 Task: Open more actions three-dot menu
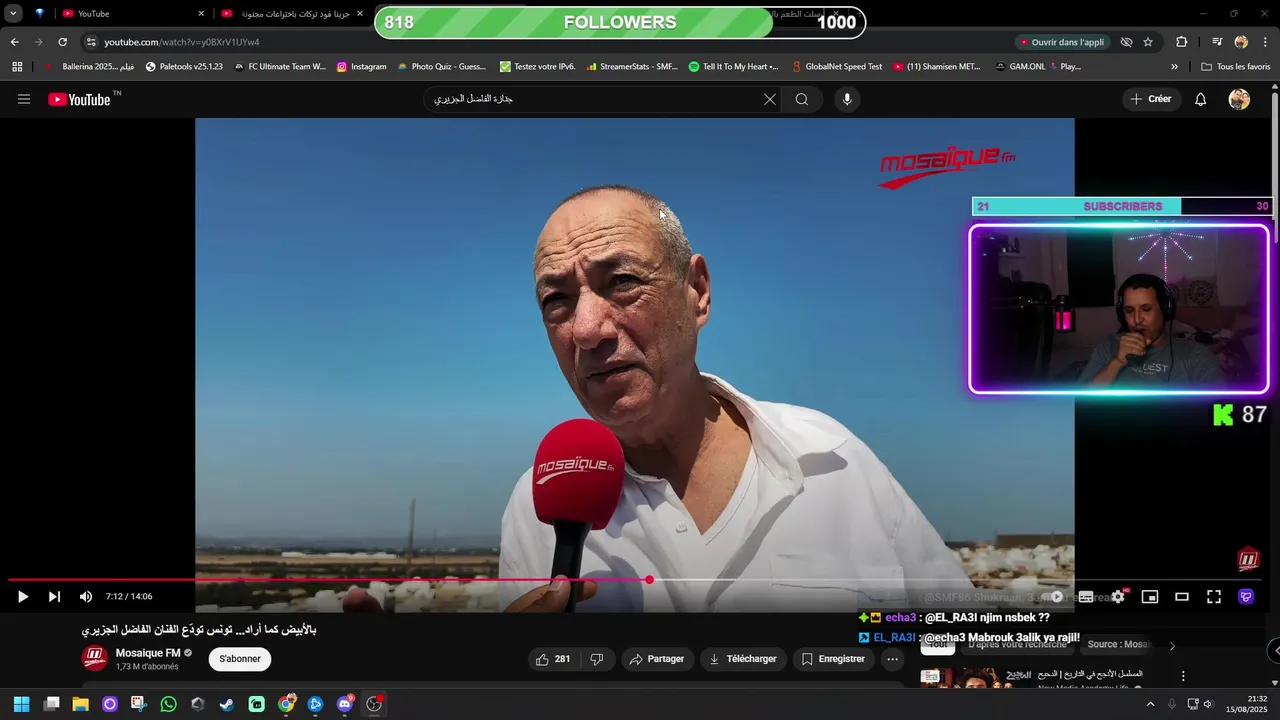point(892,659)
